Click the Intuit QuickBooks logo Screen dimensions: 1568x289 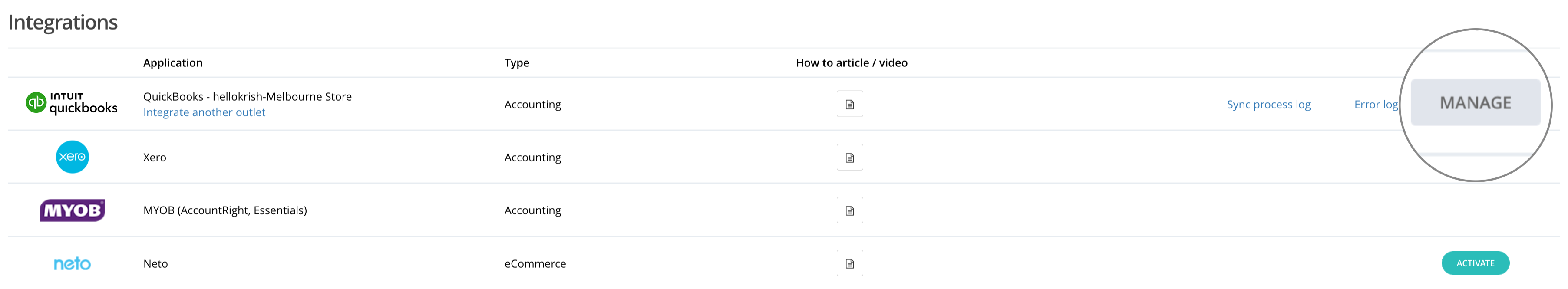point(72,103)
